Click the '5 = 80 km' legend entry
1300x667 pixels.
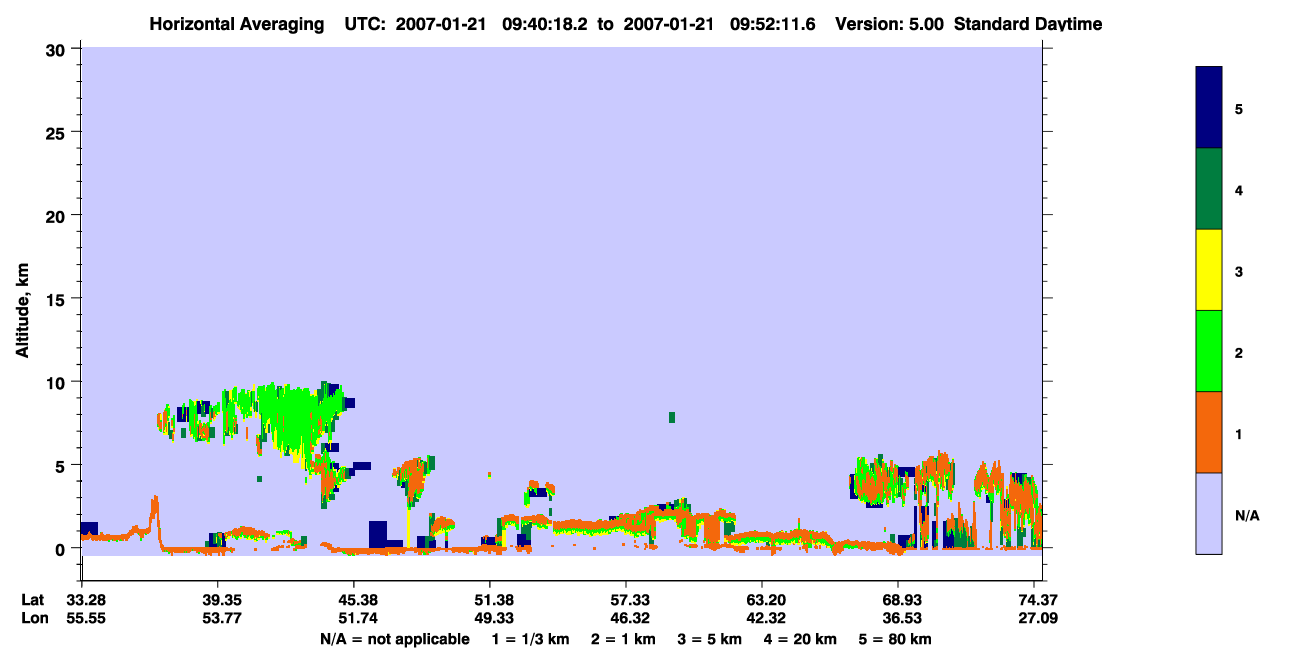pos(895,639)
